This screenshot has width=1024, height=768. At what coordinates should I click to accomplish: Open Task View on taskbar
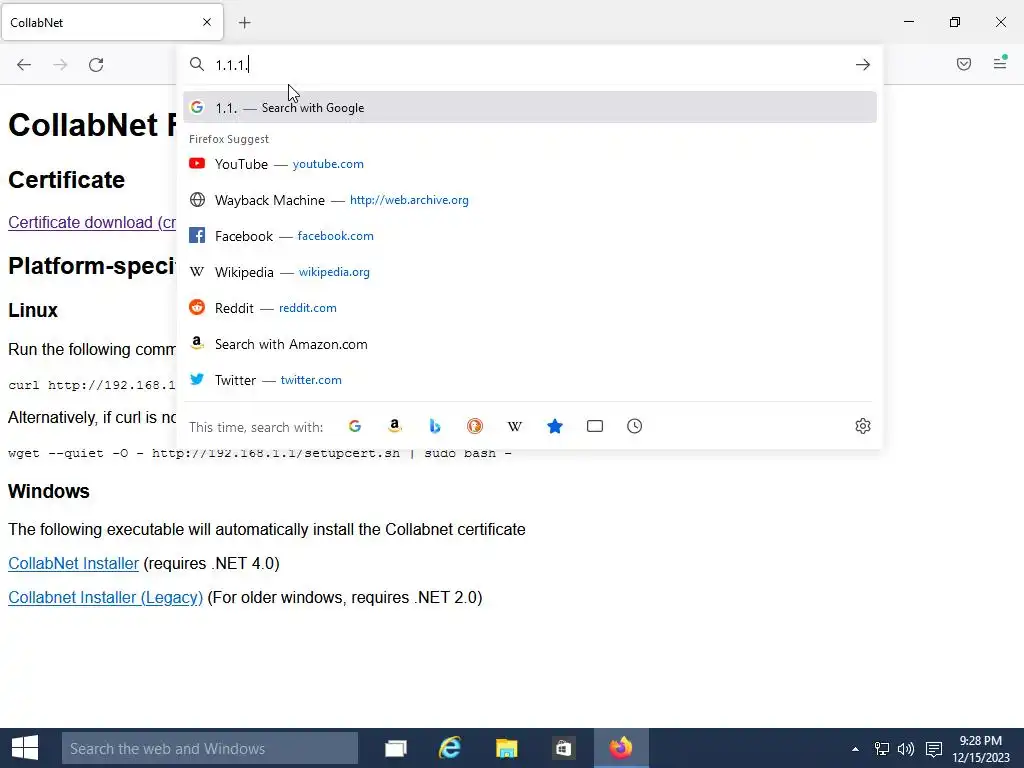pos(396,748)
